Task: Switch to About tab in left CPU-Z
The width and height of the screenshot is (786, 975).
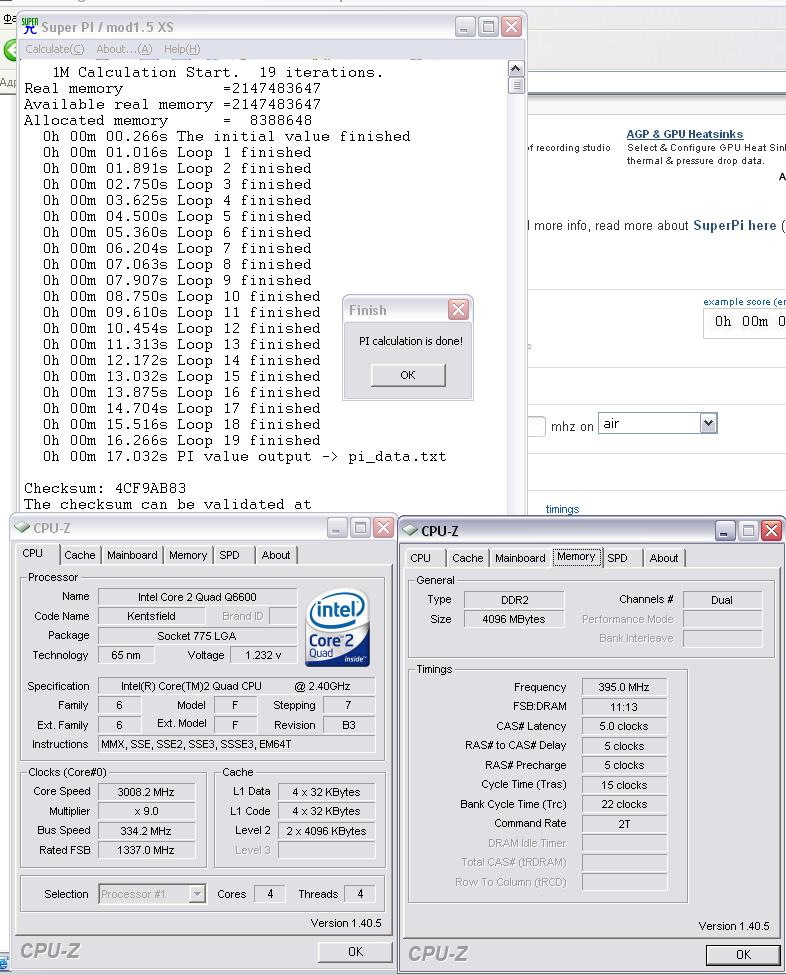Action: [x=275, y=555]
